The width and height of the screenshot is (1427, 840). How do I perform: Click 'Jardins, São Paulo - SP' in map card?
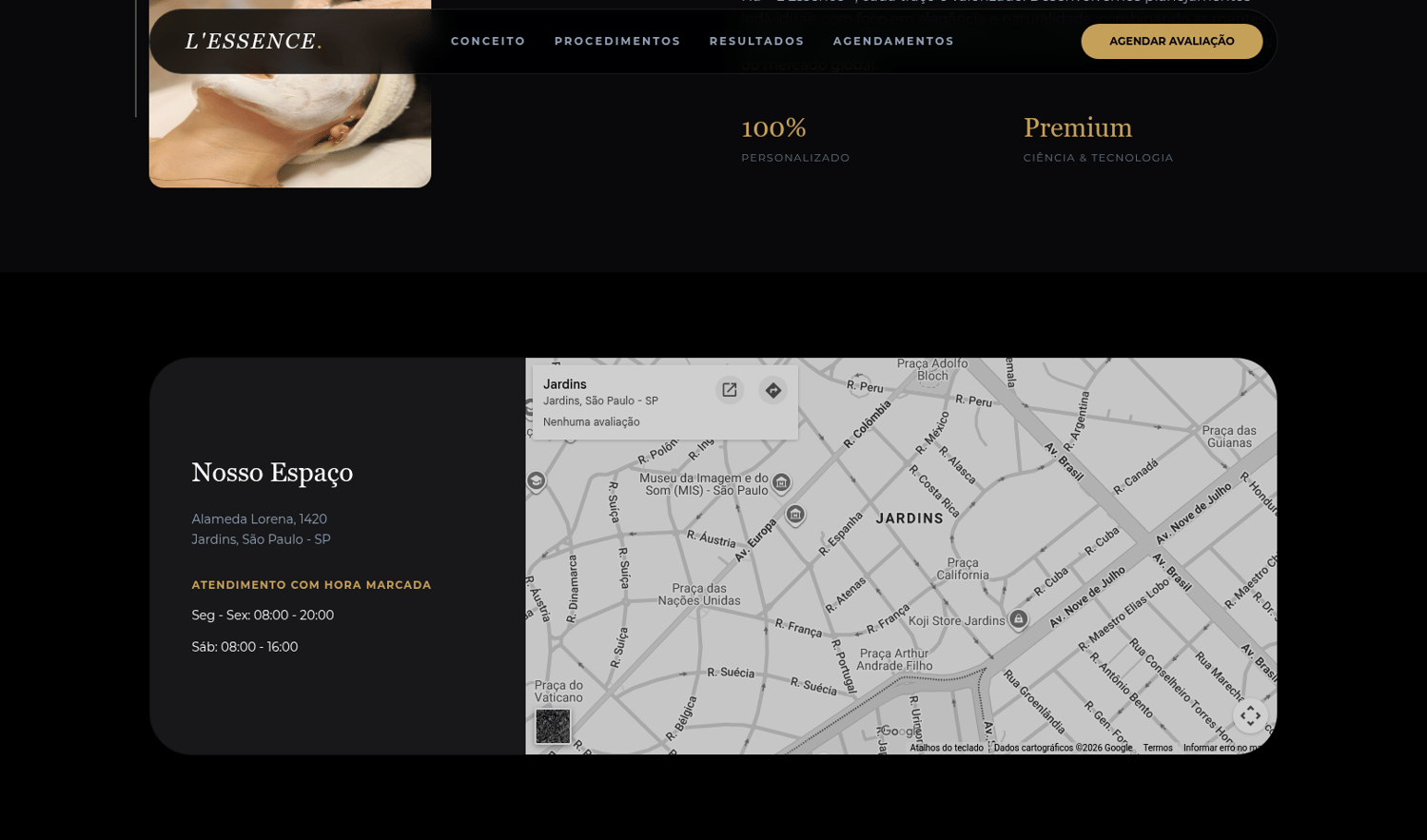(600, 400)
